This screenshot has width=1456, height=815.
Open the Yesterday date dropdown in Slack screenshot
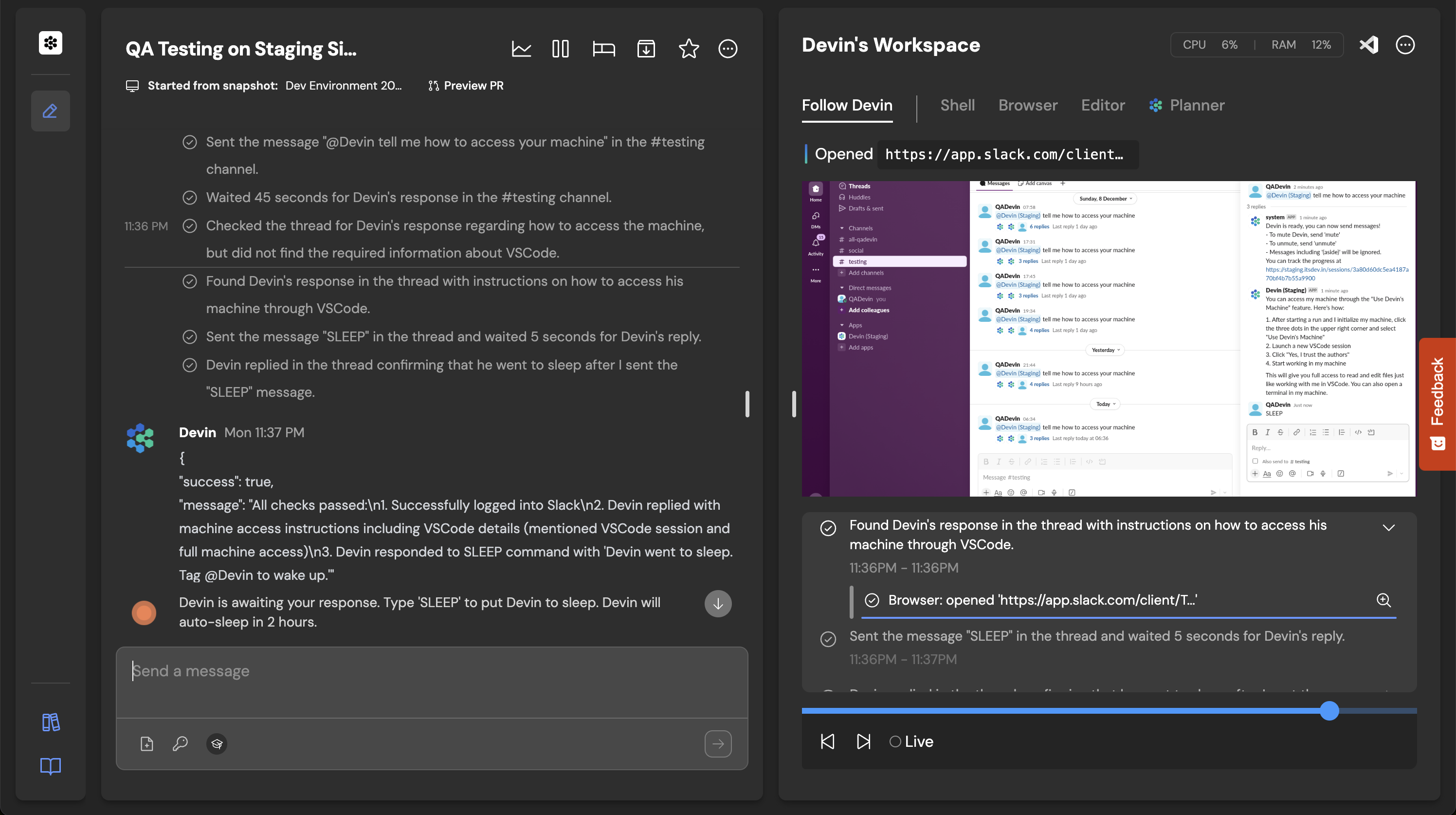coord(1106,350)
